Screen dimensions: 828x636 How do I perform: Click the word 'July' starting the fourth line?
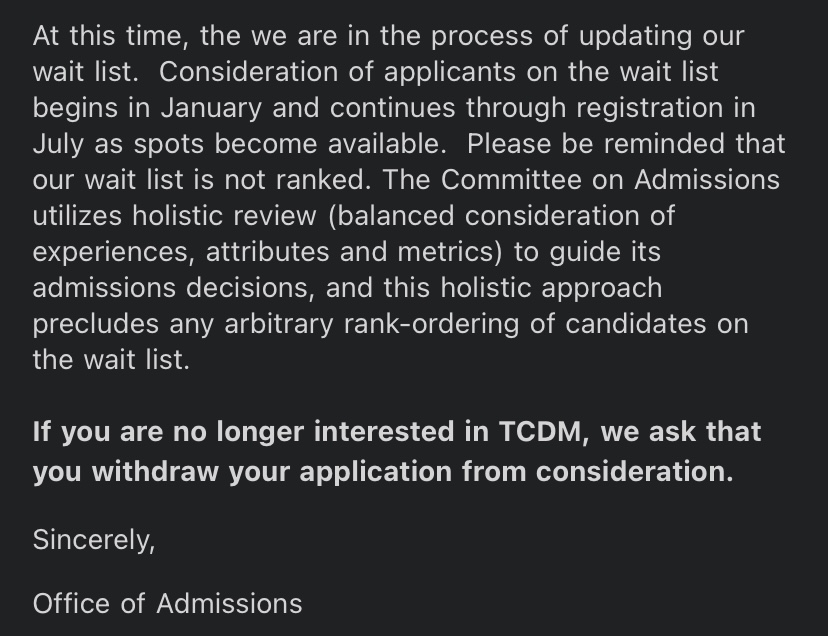coord(58,144)
